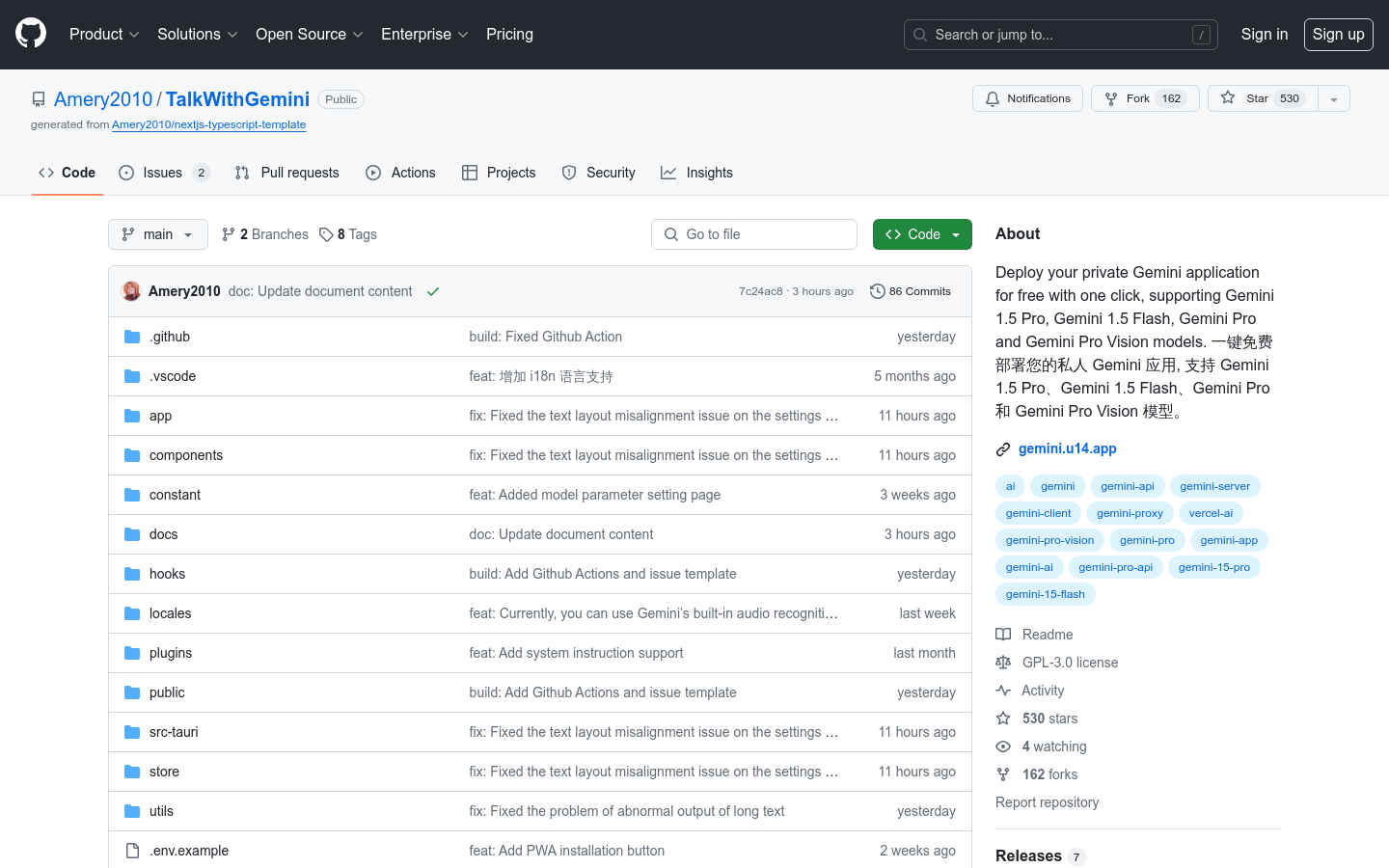Select the gemini-api topic tag
Viewport: 1389px width, 868px height.
(x=1128, y=486)
